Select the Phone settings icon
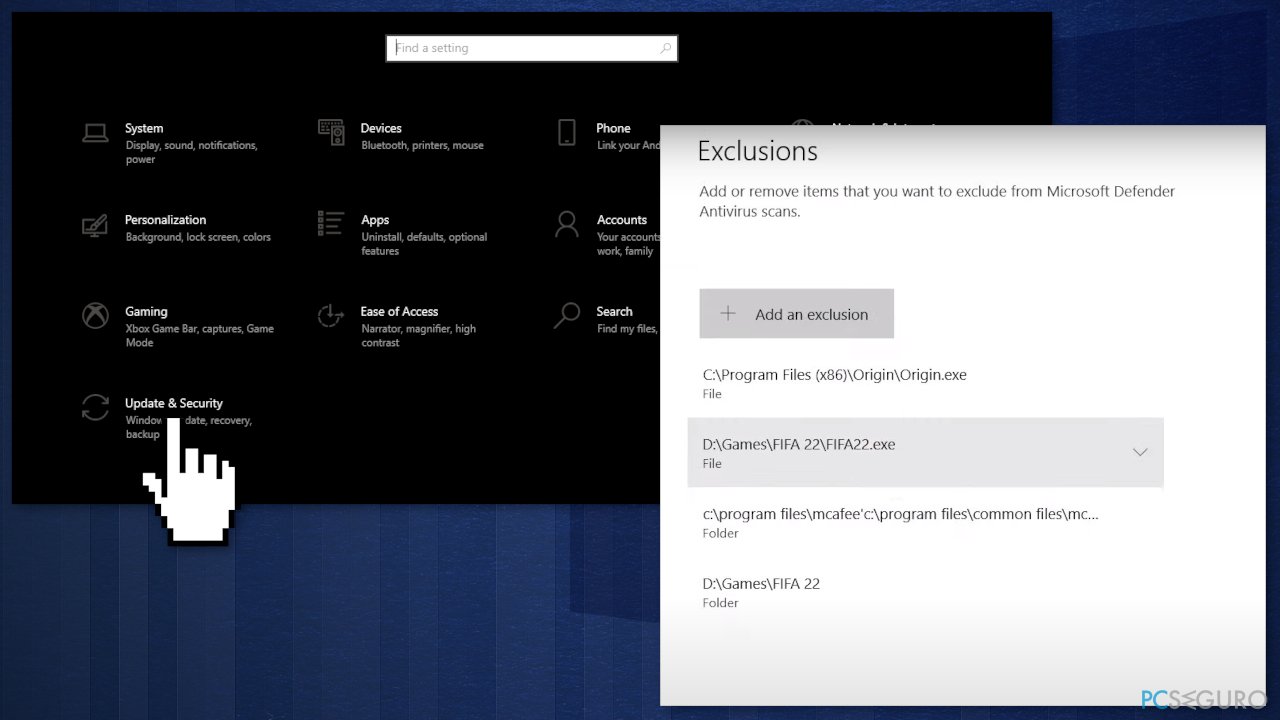The width and height of the screenshot is (1280, 720). [x=566, y=131]
